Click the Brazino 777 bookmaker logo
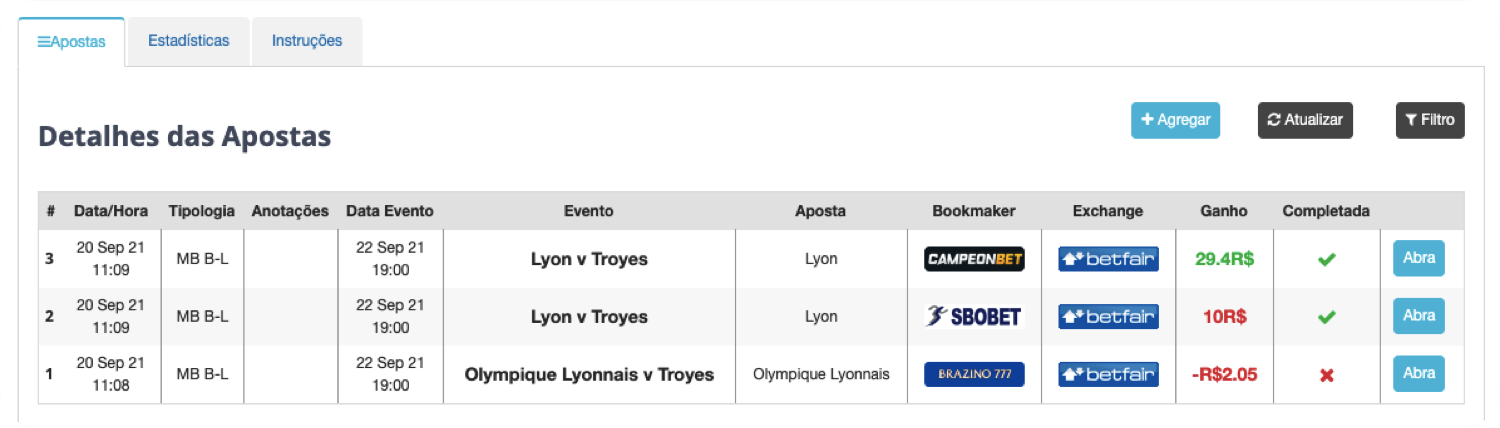 [x=974, y=375]
